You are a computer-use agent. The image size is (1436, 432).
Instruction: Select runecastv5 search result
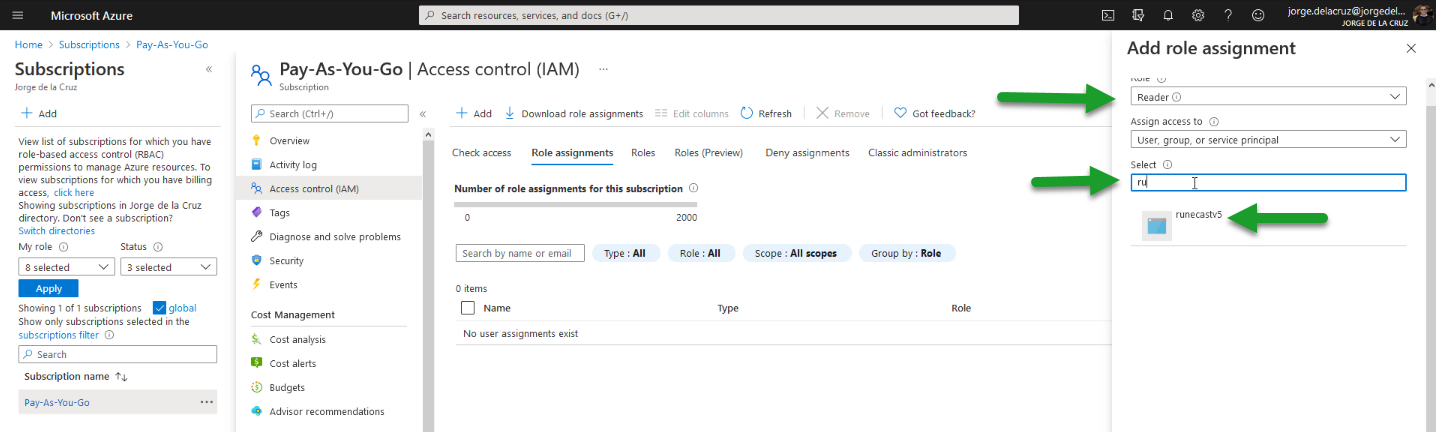(1268, 225)
